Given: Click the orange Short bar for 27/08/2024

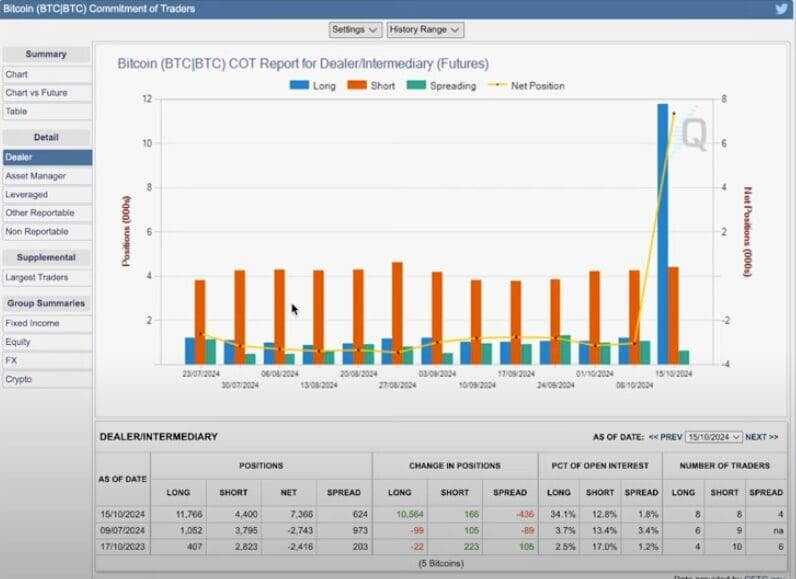Looking at the screenshot, I should (397, 313).
